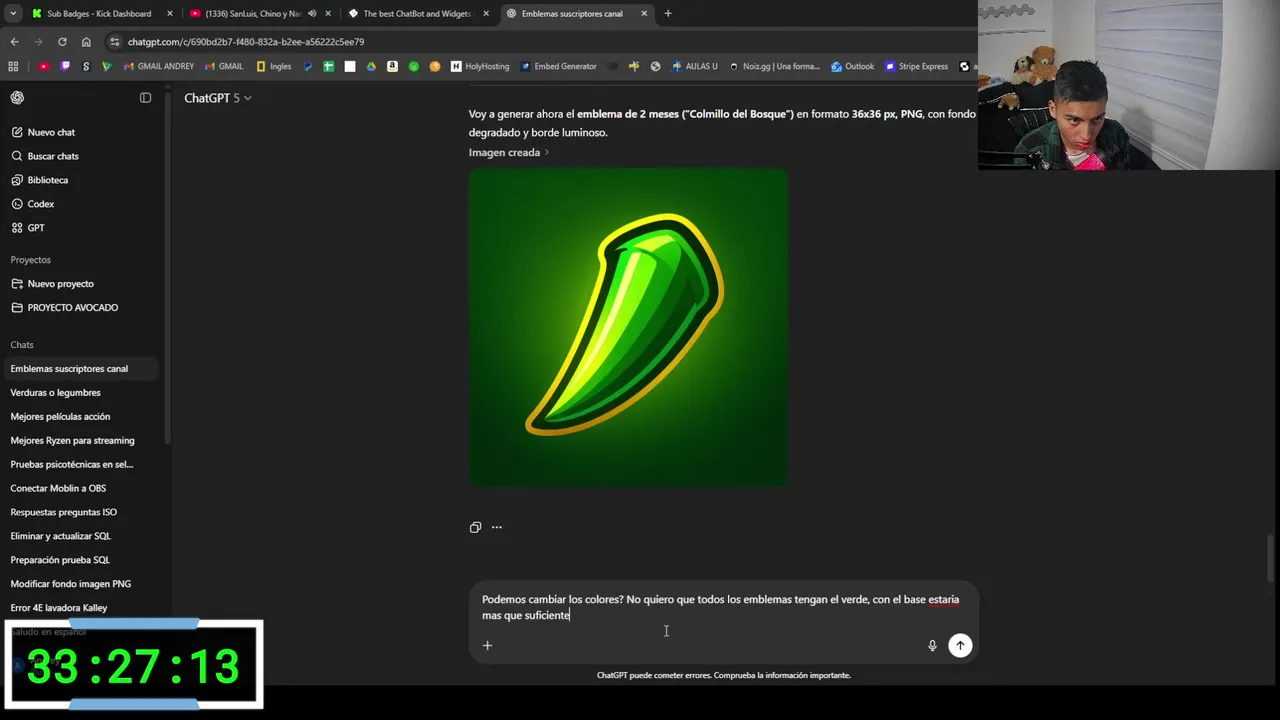Open the GMAIL ANDREY bookmark
The width and height of the screenshot is (1280, 720).
[x=158, y=66]
